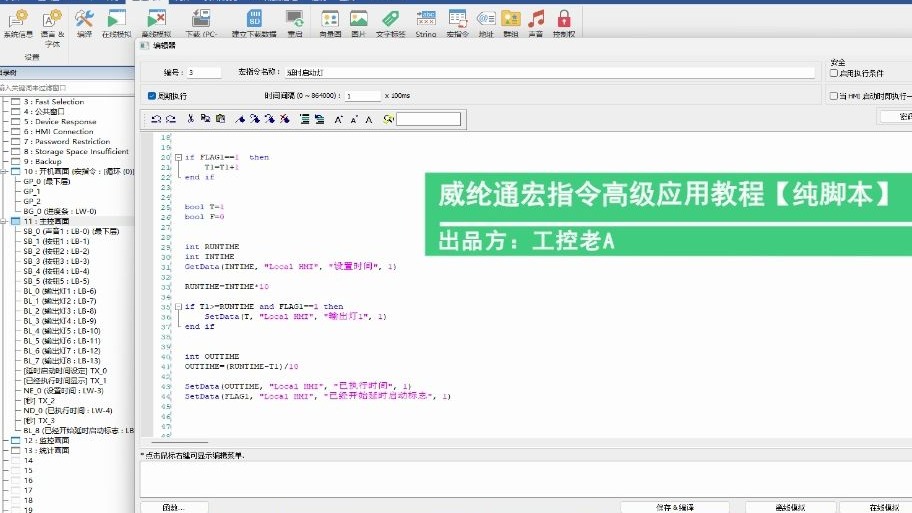Copy selected macro code
This screenshot has height=513, width=912.
click(x=205, y=119)
